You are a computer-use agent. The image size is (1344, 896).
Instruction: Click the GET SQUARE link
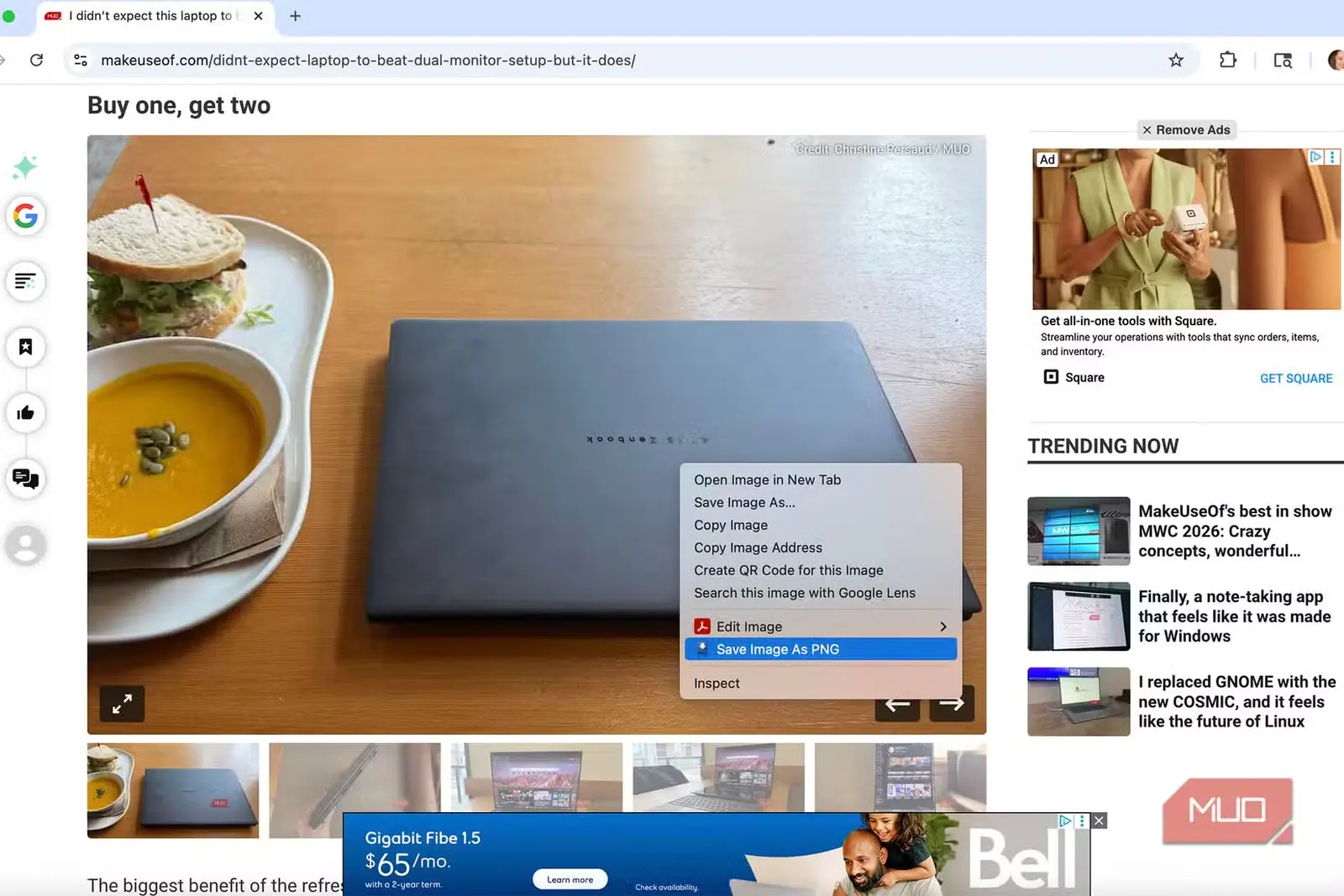(1296, 379)
